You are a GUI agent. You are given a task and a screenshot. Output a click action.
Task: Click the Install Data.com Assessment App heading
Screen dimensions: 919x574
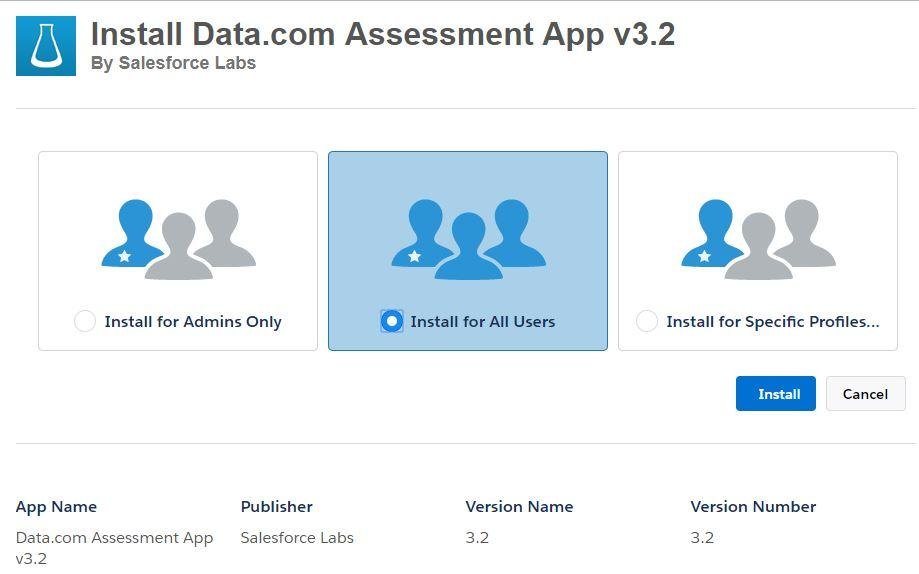(383, 34)
